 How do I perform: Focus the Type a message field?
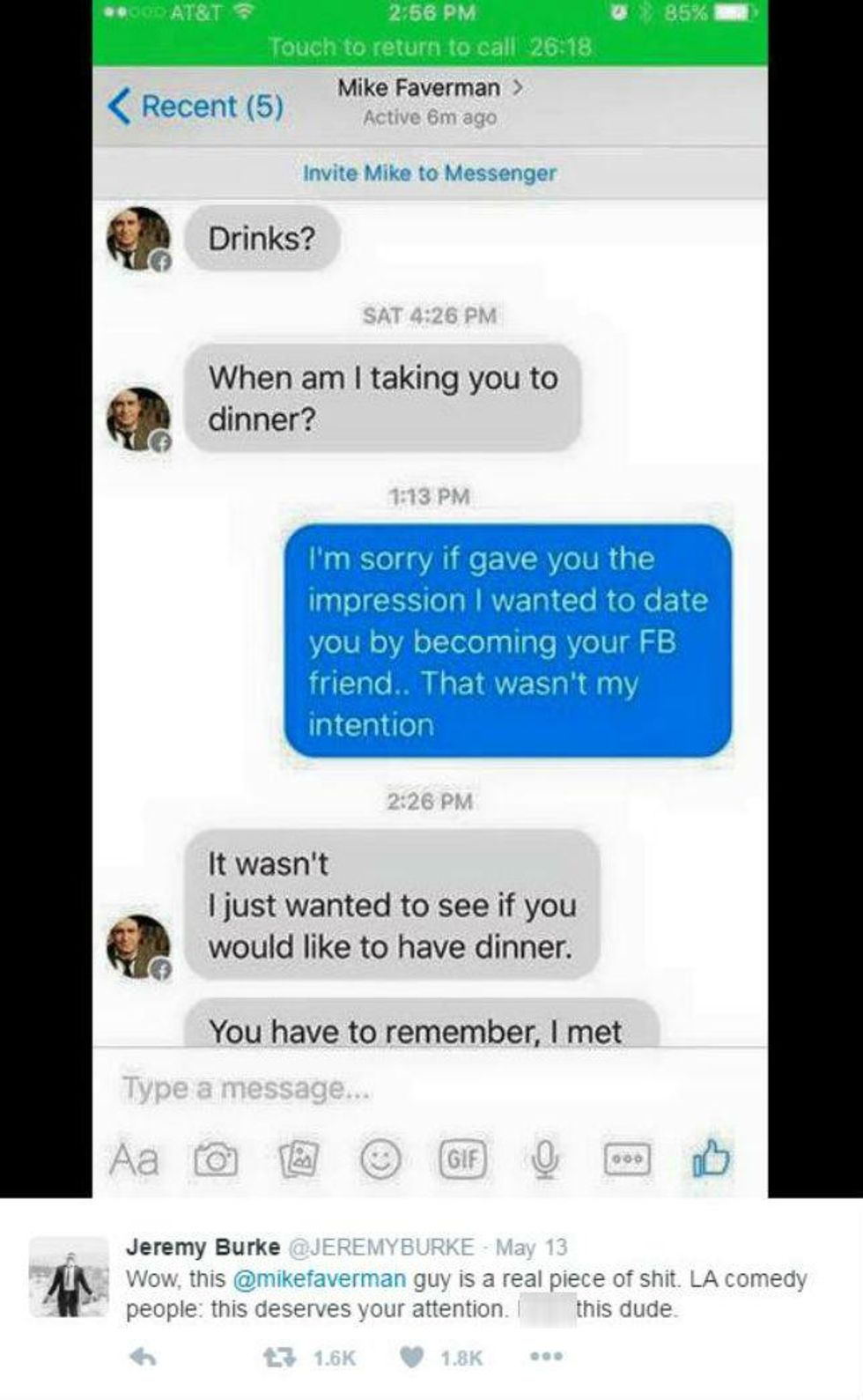coord(430,1089)
